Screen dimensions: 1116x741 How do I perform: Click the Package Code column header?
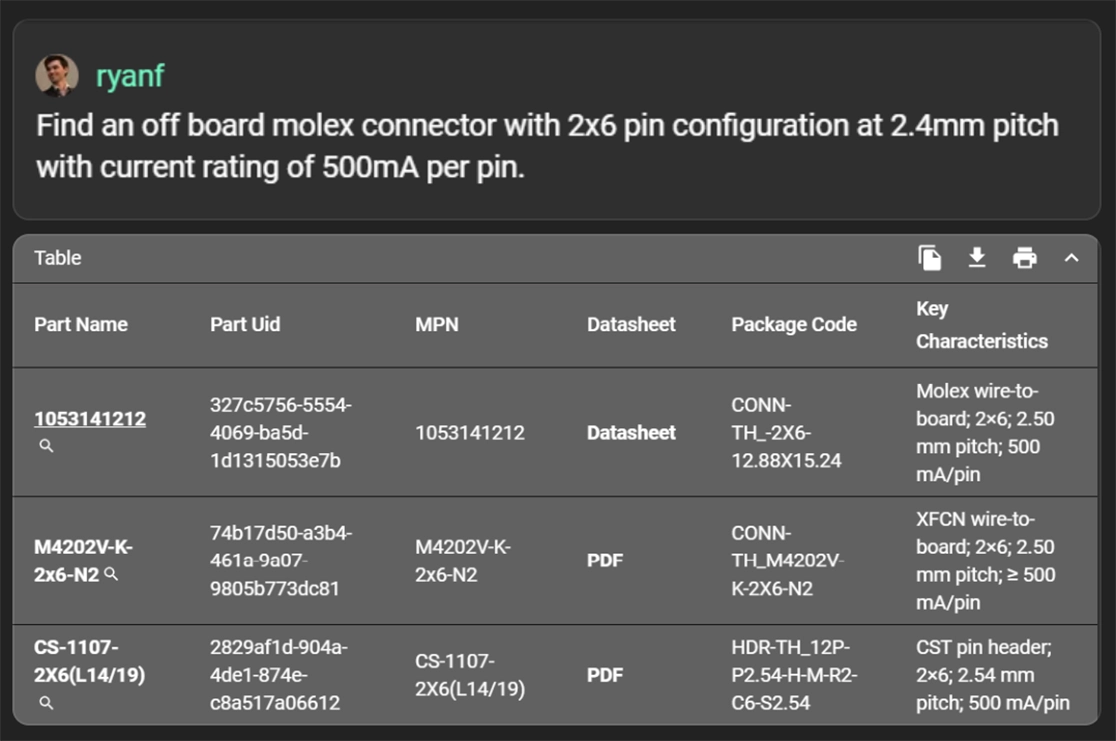(794, 325)
